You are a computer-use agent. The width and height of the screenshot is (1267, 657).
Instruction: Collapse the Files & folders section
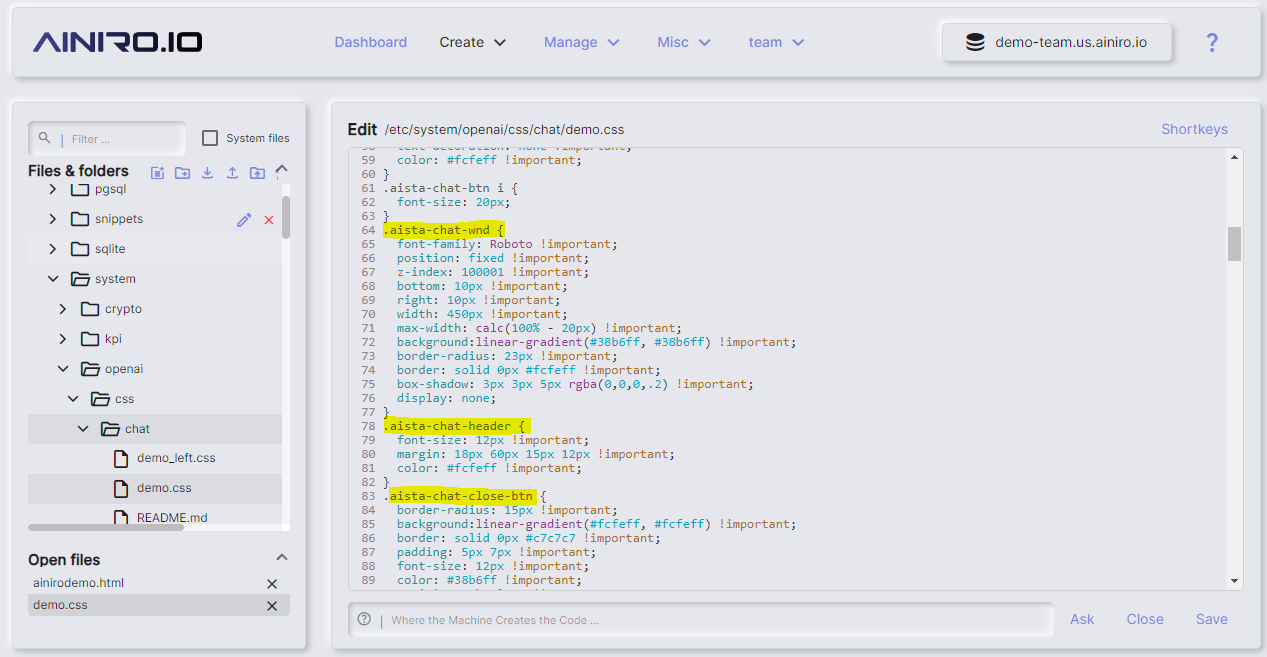tap(282, 169)
